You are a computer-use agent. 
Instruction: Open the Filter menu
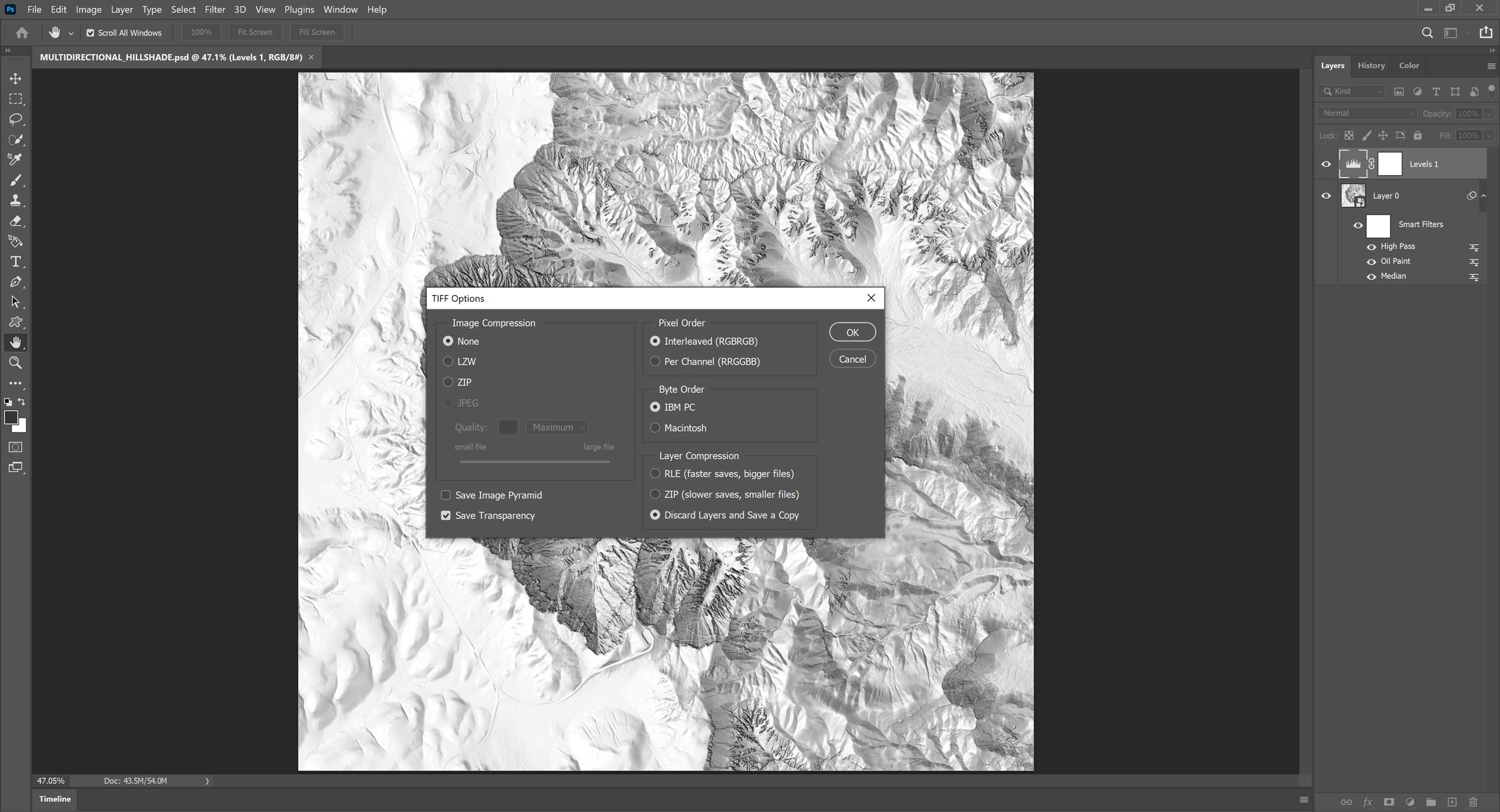[x=215, y=9]
